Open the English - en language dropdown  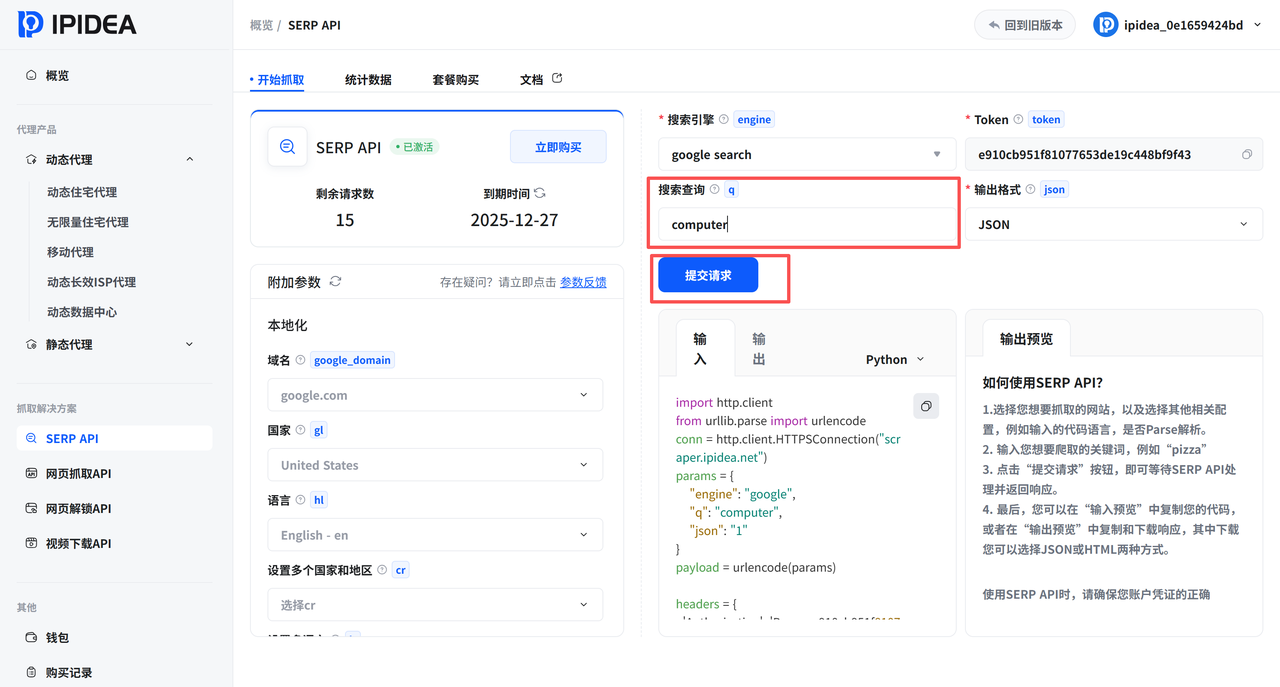[435, 535]
